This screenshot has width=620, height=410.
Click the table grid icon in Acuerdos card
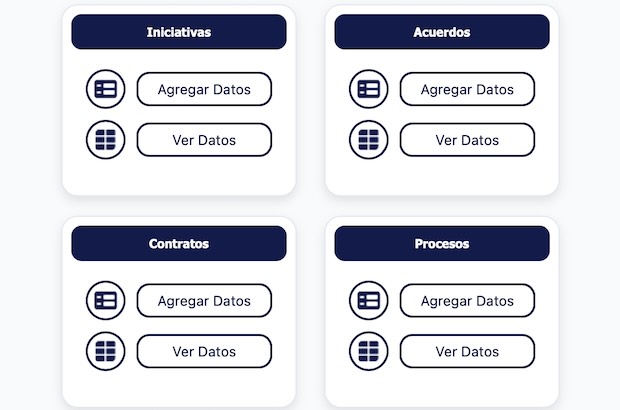(368, 140)
